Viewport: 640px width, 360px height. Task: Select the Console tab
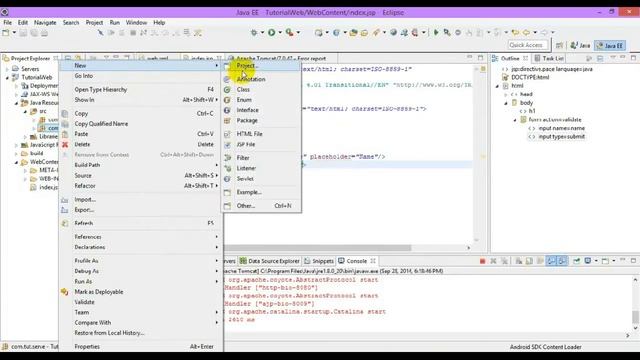(x=357, y=261)
